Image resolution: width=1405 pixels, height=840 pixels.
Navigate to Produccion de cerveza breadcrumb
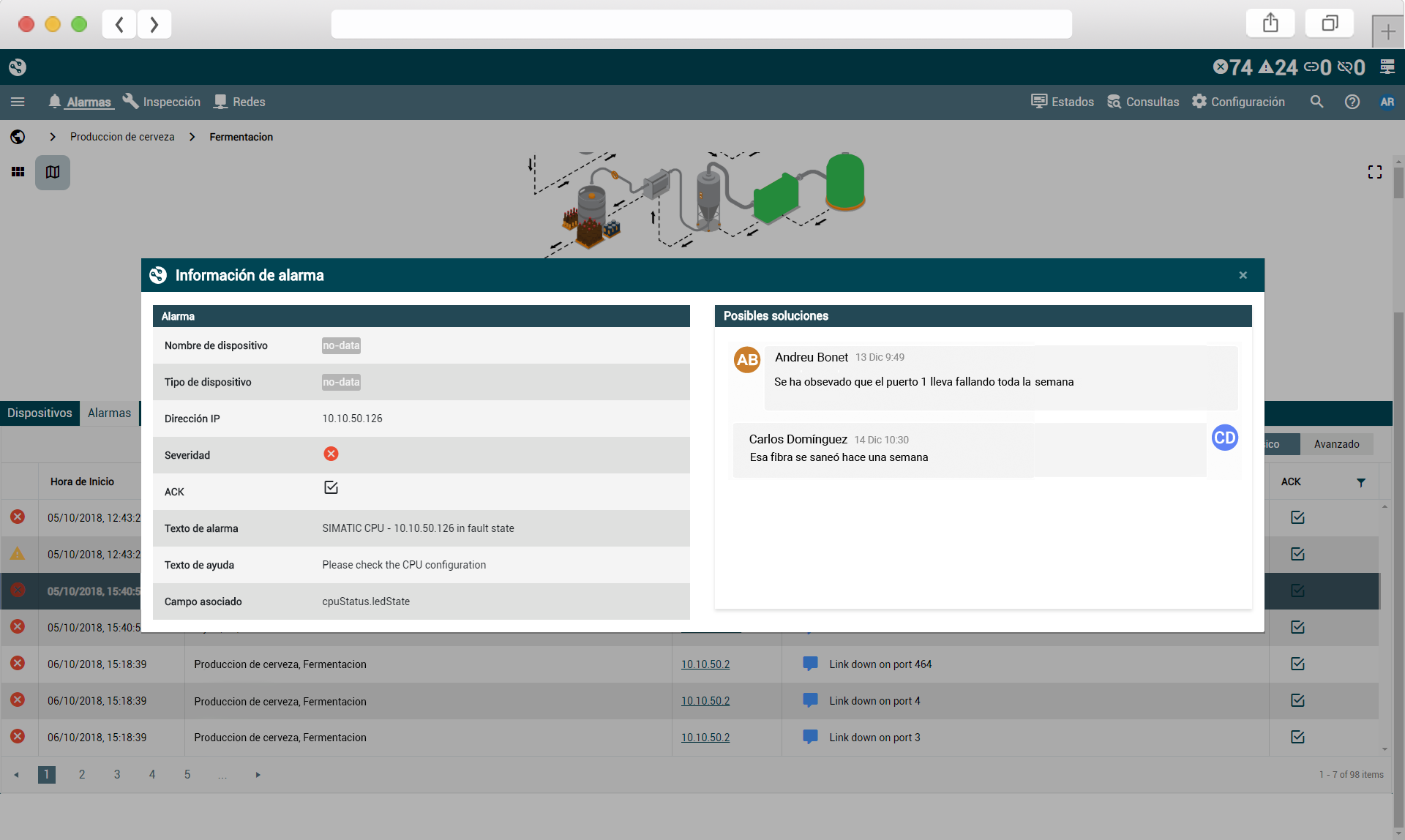122,137
